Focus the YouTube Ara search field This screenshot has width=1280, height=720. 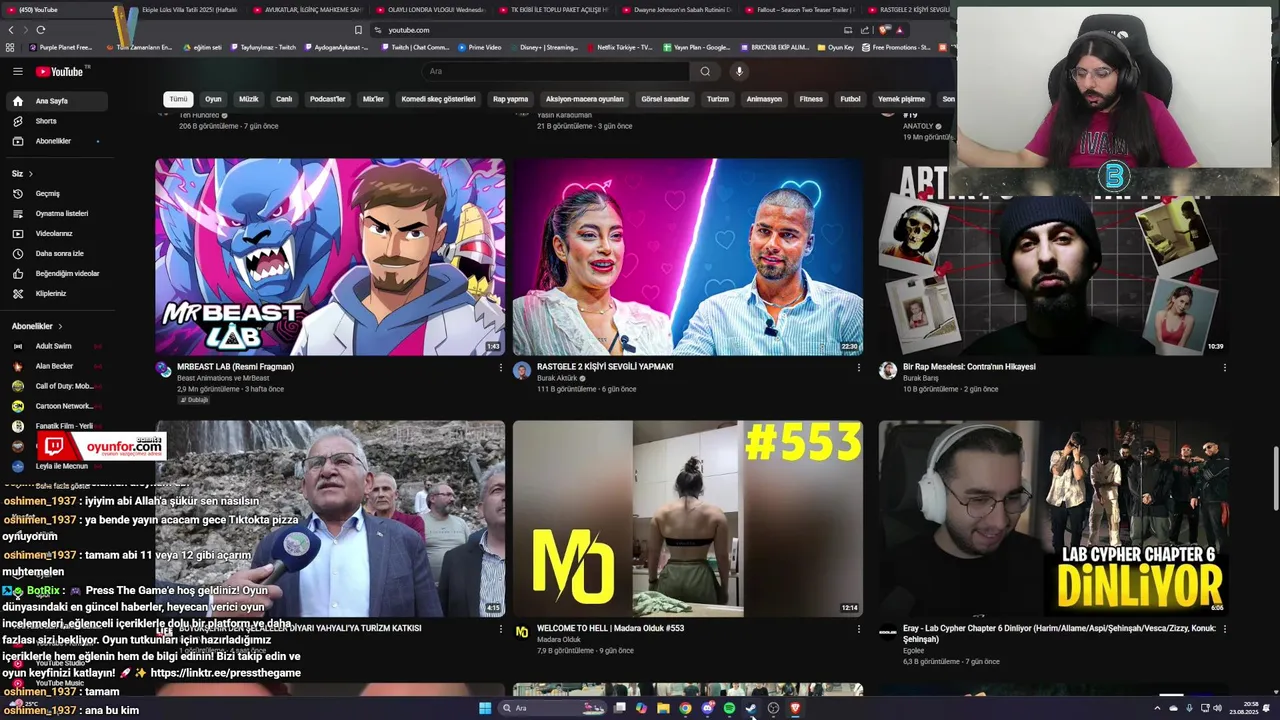click(556, 71)
